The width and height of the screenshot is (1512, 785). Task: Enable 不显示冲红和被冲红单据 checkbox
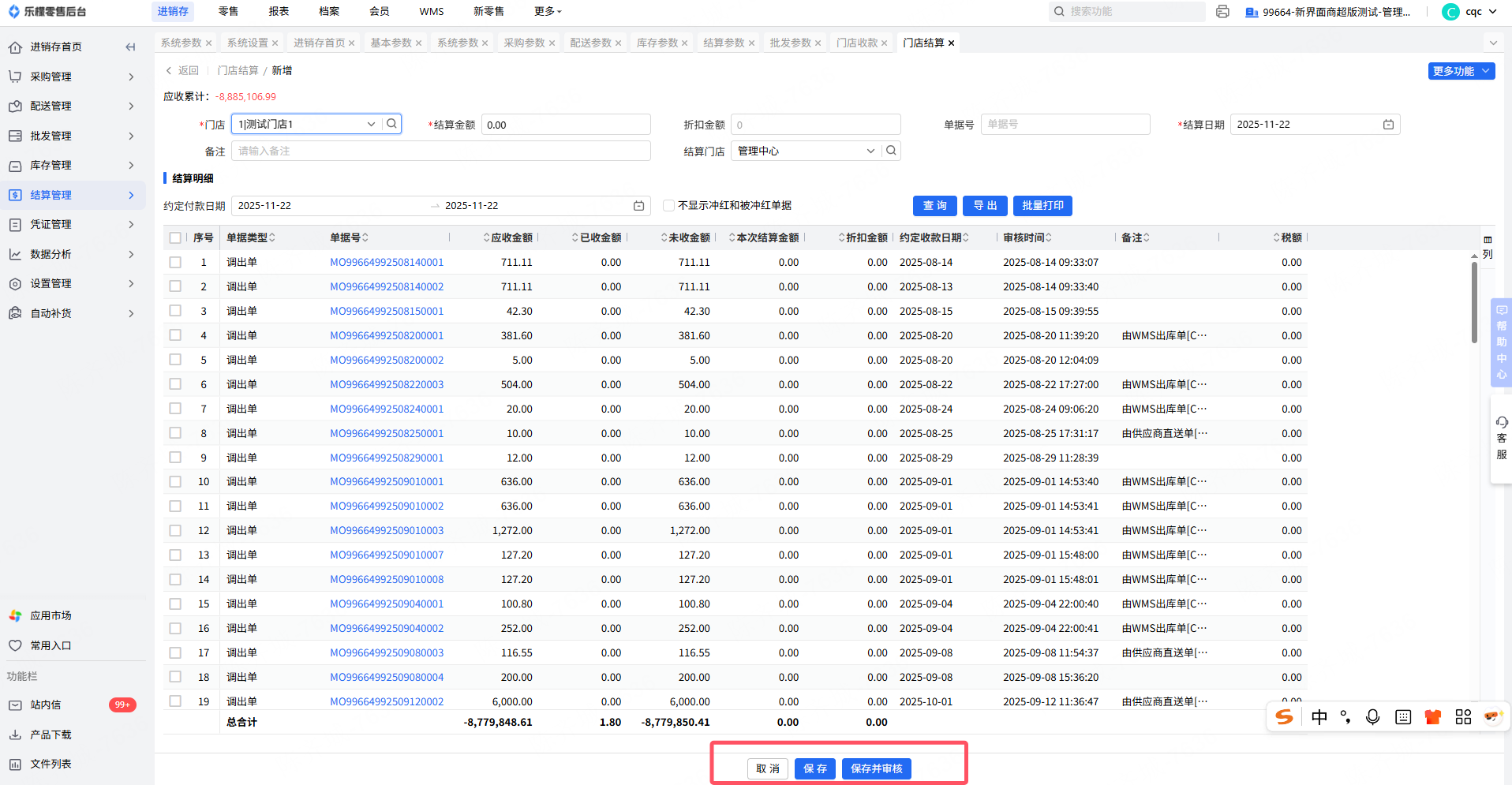tap(668, 206)
